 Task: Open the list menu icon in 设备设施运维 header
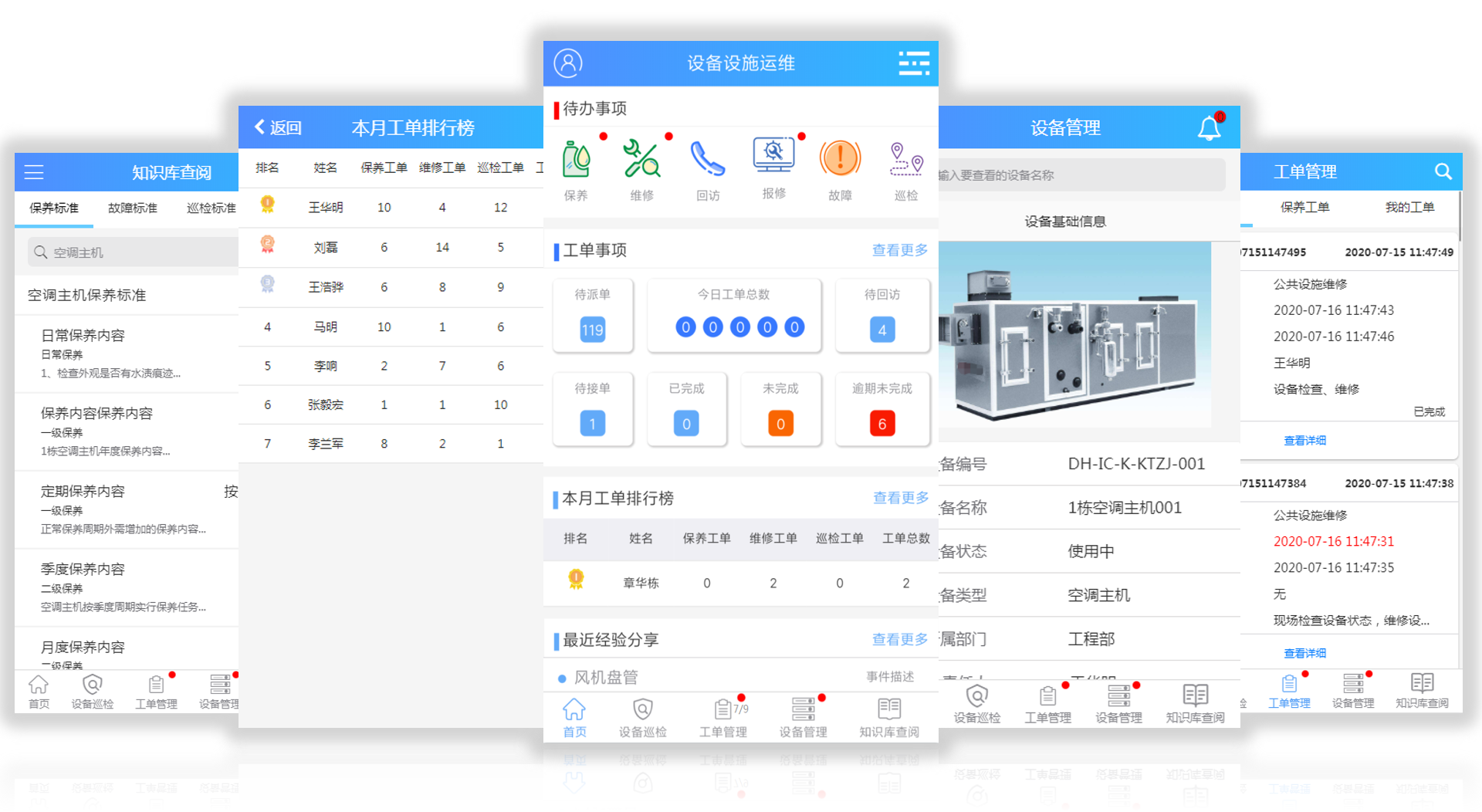tap(914, 63)
